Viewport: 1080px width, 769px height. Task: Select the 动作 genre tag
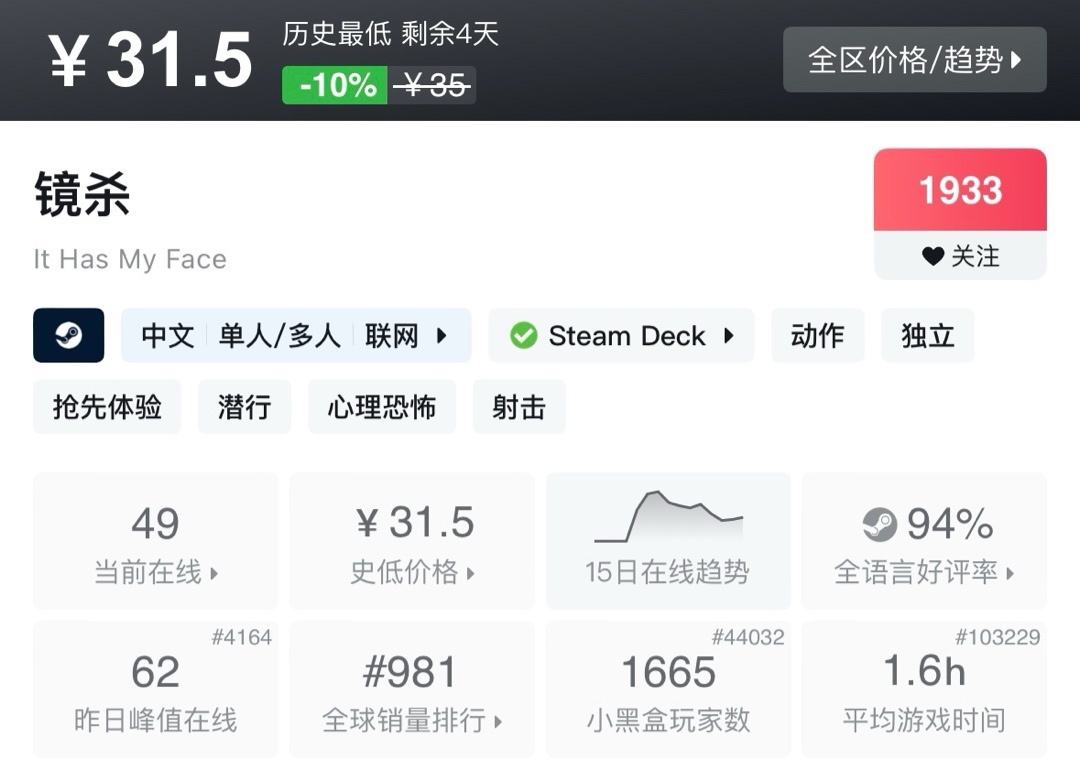pos(817,336)
